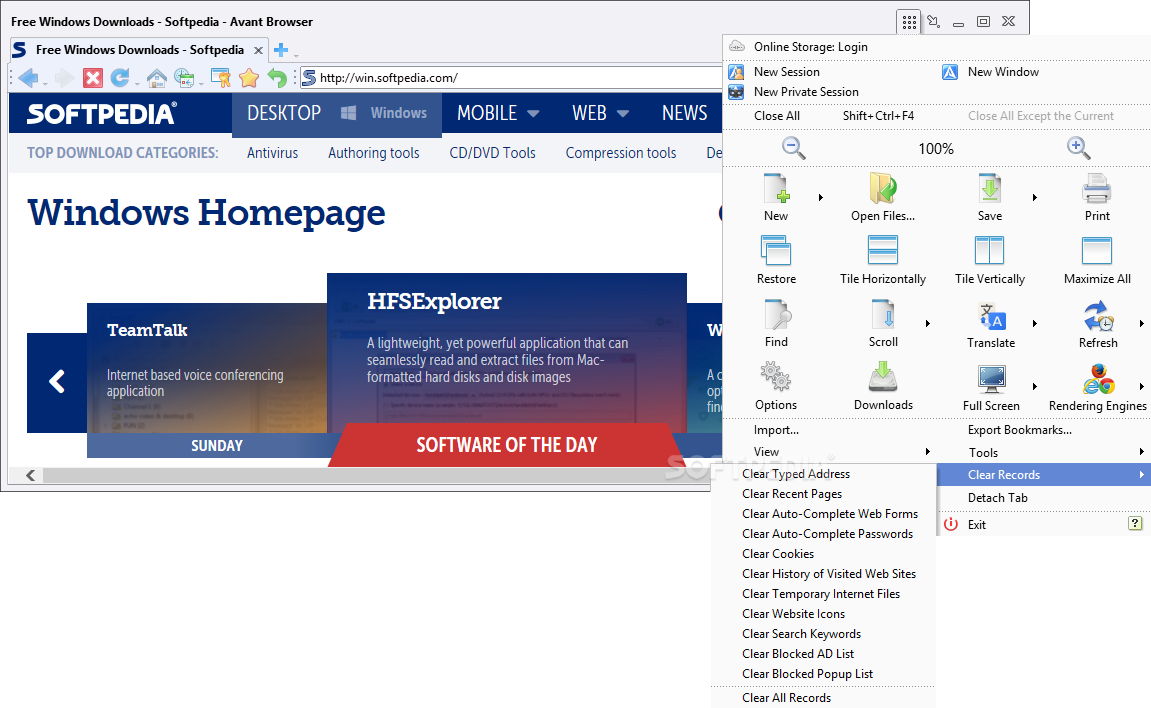The image size is (1151, 708).
Task: Open Find tool icon
Action: 777,314
